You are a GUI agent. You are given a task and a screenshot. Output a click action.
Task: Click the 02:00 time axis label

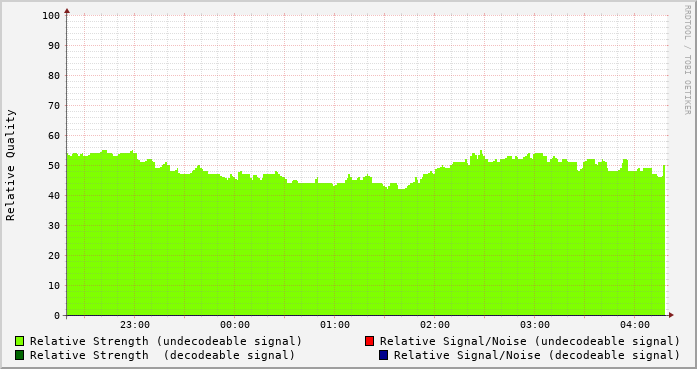click(435, 325)
